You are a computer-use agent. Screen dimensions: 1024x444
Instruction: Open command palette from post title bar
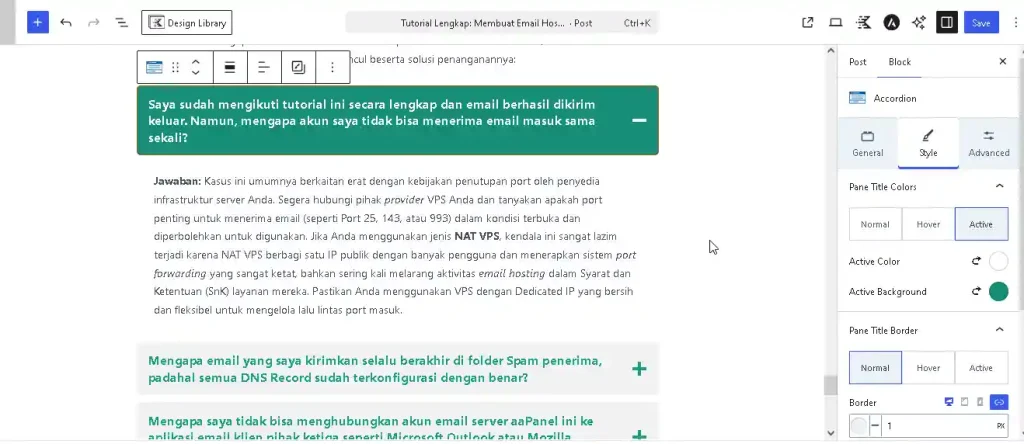point(502,23)
